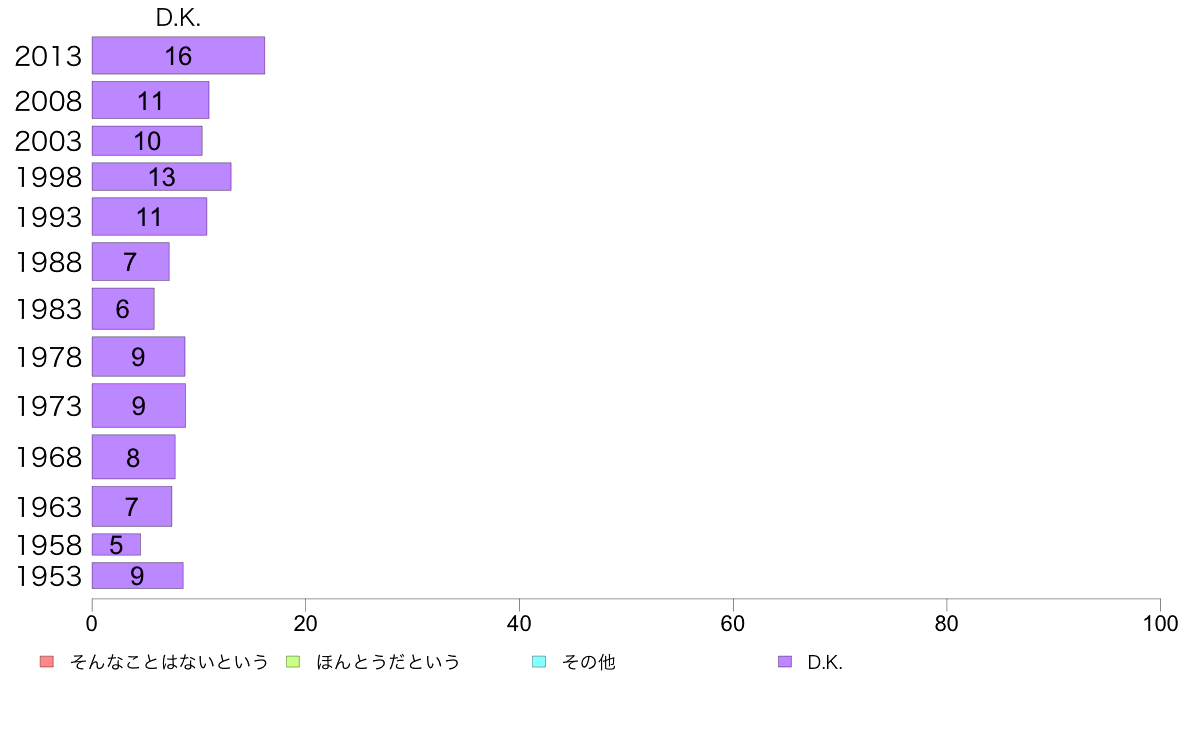
Task: Select the 2003 bar showing 10
Action: (147, 141)
